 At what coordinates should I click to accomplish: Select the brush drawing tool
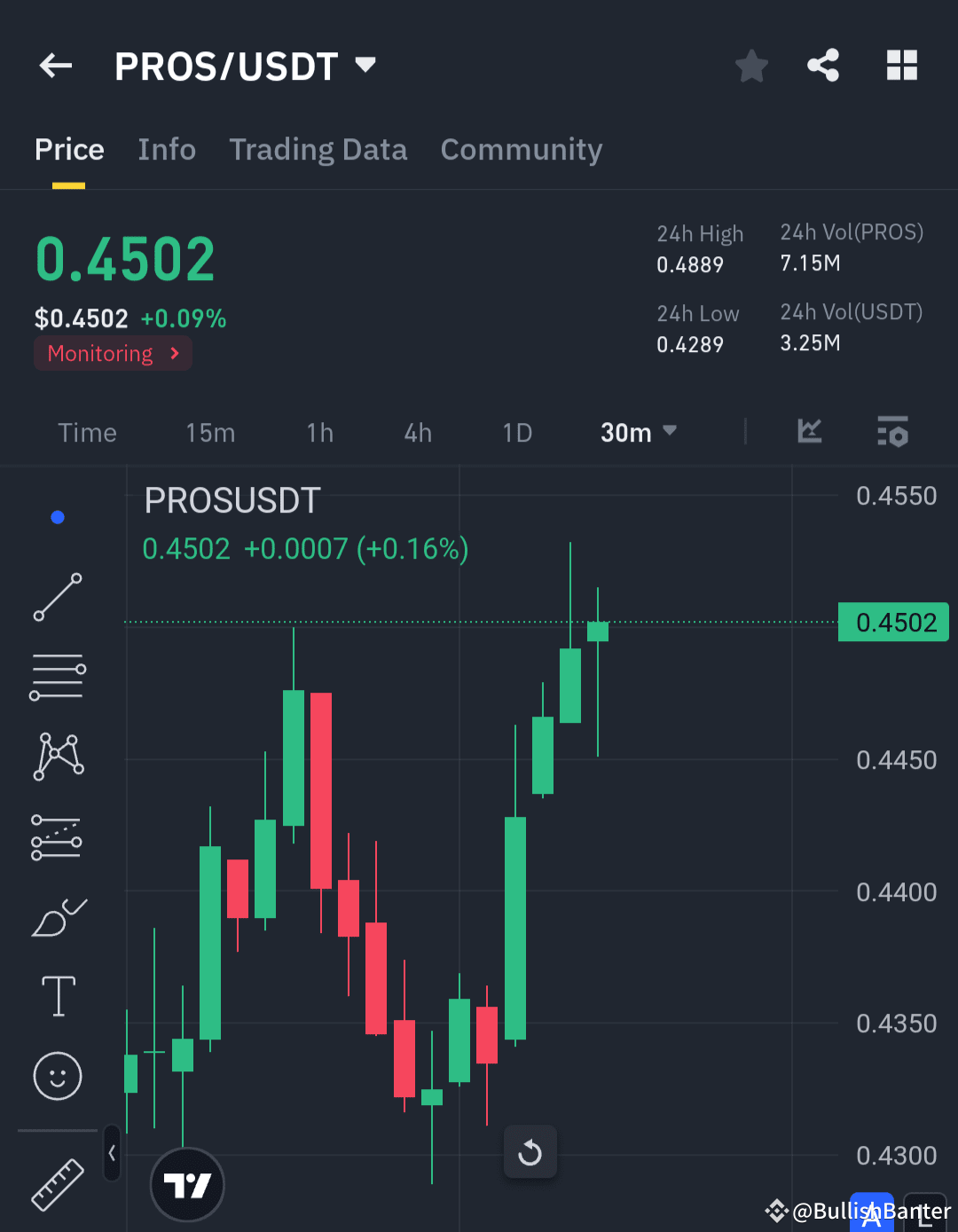coord(58,918)
